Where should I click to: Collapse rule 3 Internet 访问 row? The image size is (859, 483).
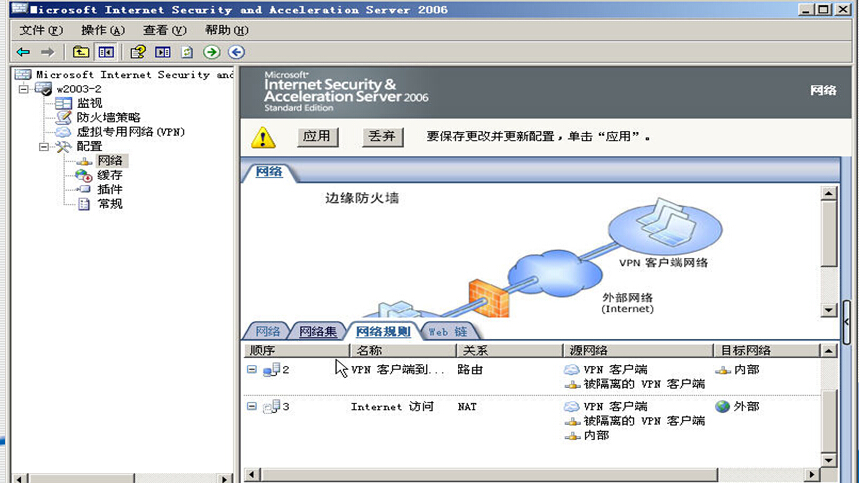pos(252,407)
